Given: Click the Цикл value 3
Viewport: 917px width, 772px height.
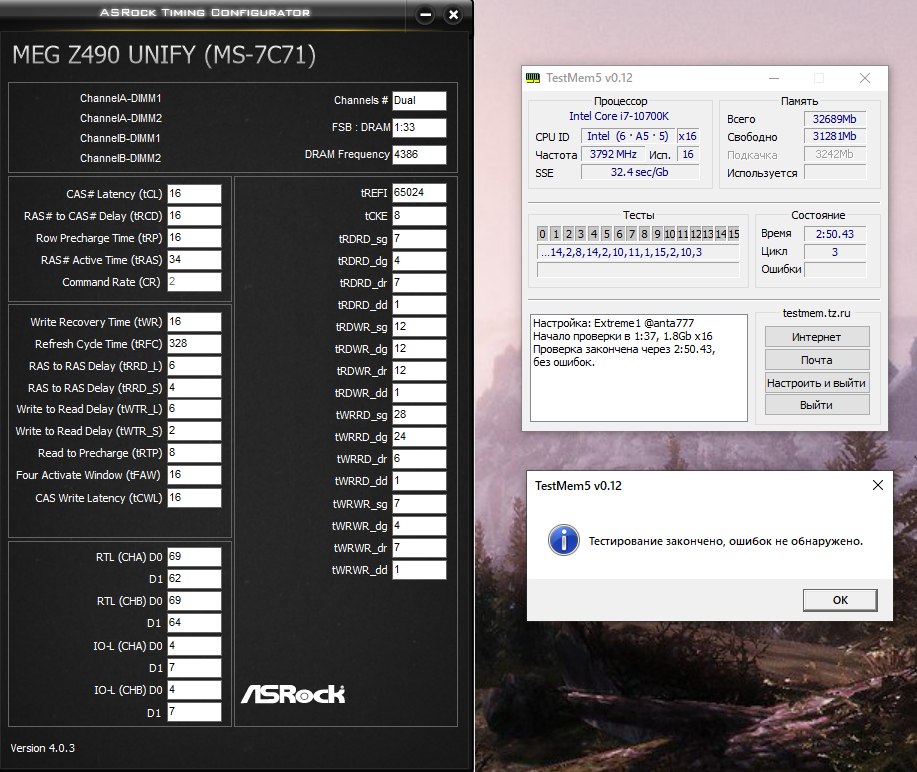Looking at the screenshot, I should [835, 252].
